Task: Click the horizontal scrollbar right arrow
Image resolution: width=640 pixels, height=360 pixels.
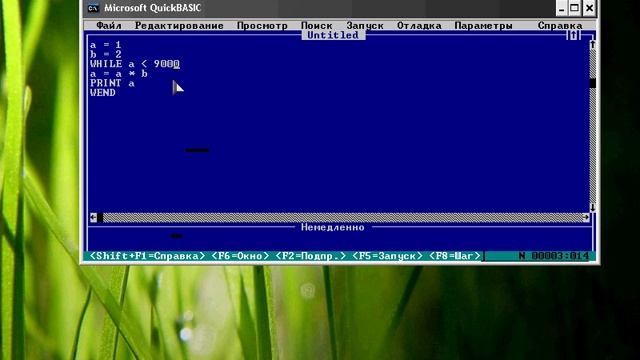Action: (x=586, y=218)
